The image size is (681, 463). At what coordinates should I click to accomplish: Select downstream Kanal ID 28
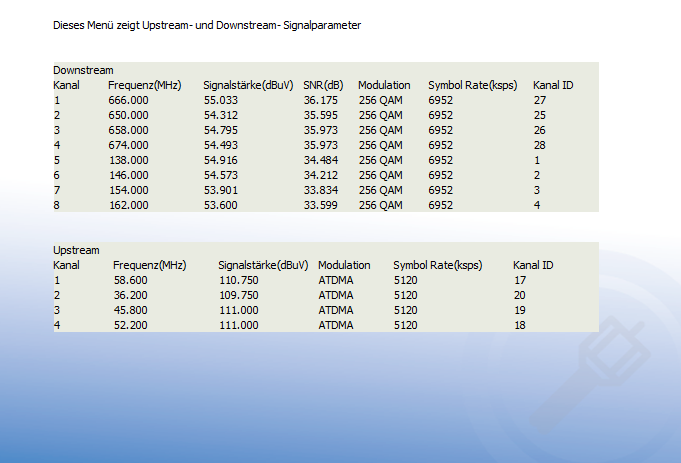click(x=539, y=146)
